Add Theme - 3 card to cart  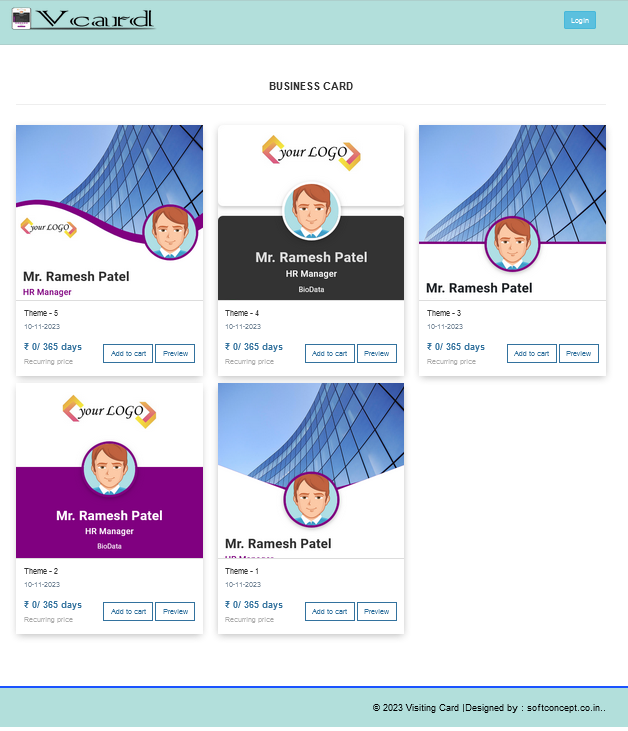point(531,353)
